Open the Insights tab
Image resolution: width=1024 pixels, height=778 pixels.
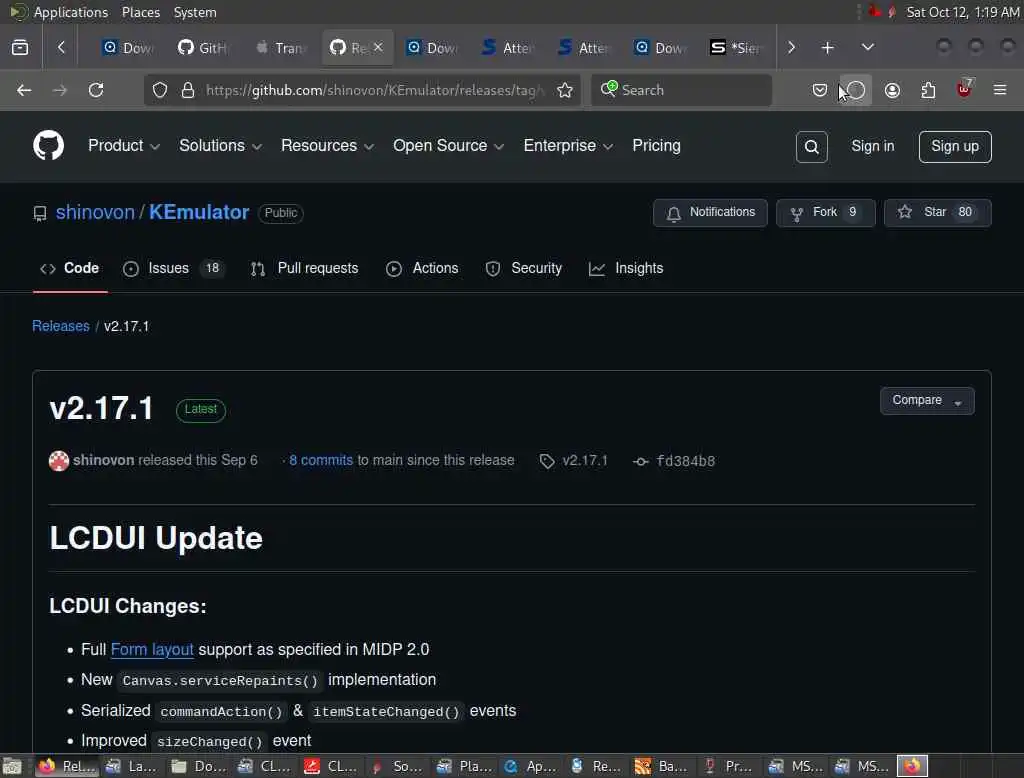[626, 268]
